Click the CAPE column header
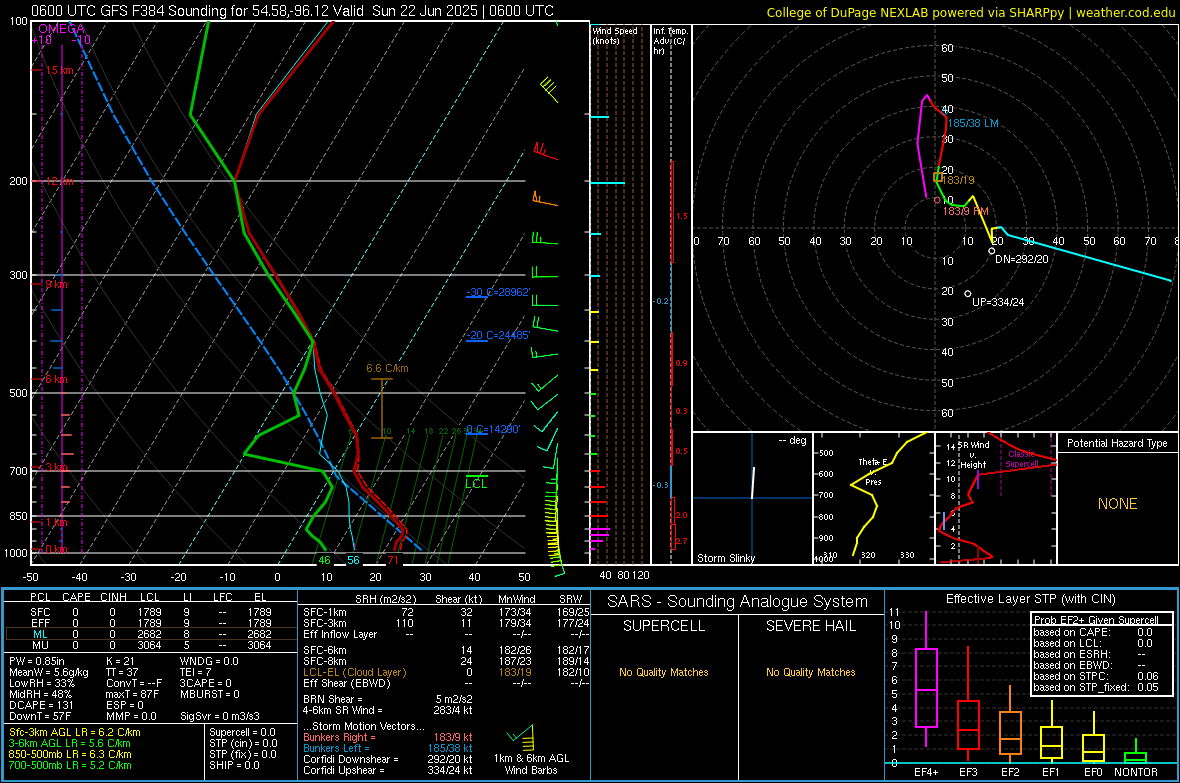The height and width of the screenshot is (783, 1180). [76, 597]
